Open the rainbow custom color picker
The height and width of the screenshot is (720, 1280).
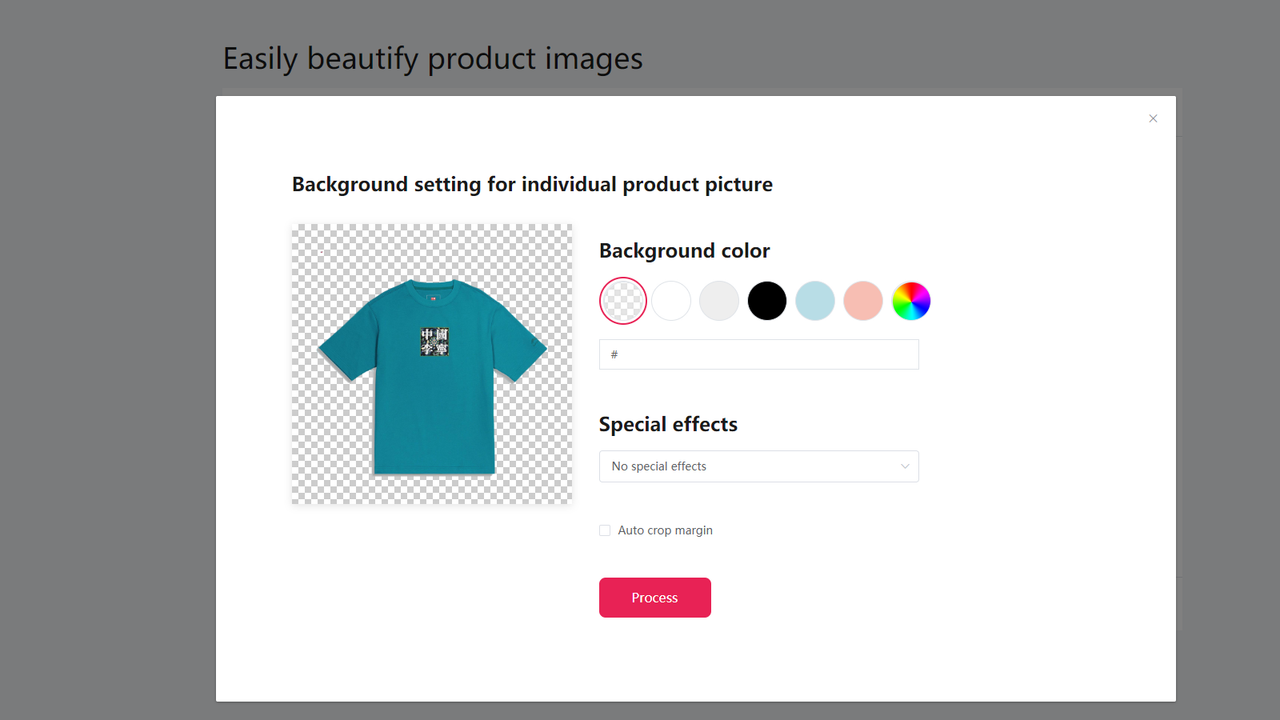click(910, 300)
